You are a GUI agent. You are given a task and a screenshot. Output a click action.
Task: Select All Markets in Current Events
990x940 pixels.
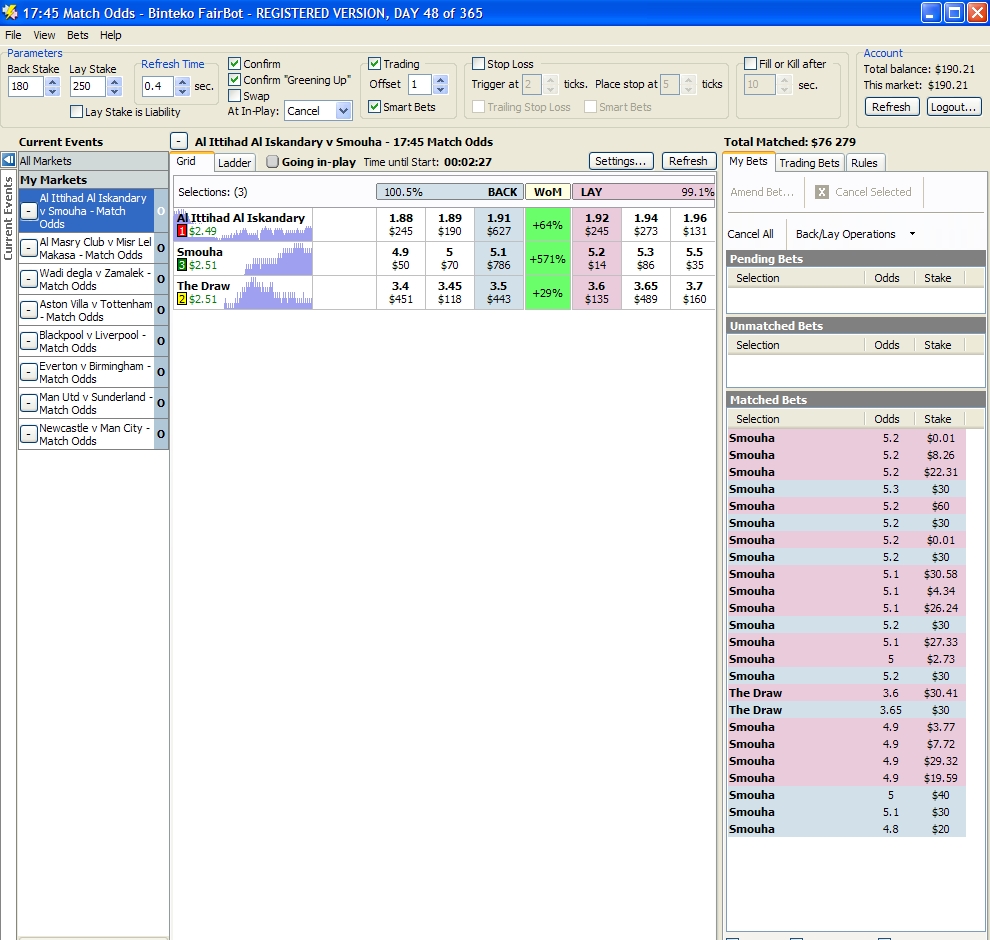(92, 161)
